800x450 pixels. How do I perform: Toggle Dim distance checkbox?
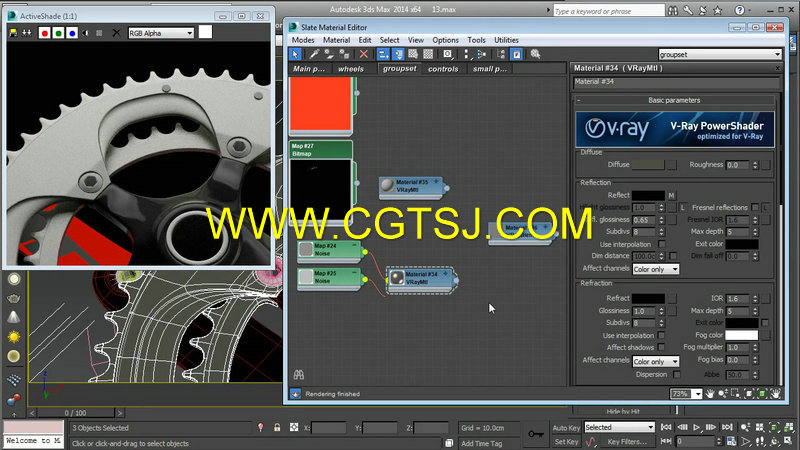pyautogui.click(x=673, y=256)
